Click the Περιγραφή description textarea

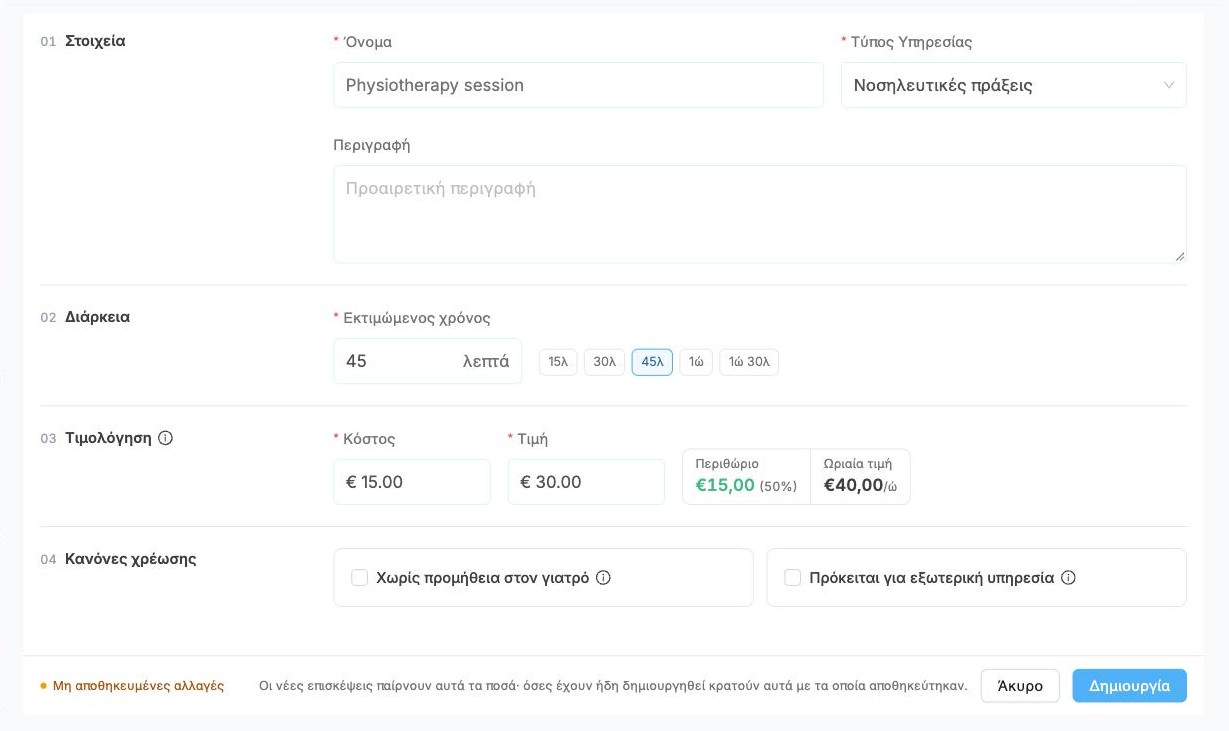point(760,214)
